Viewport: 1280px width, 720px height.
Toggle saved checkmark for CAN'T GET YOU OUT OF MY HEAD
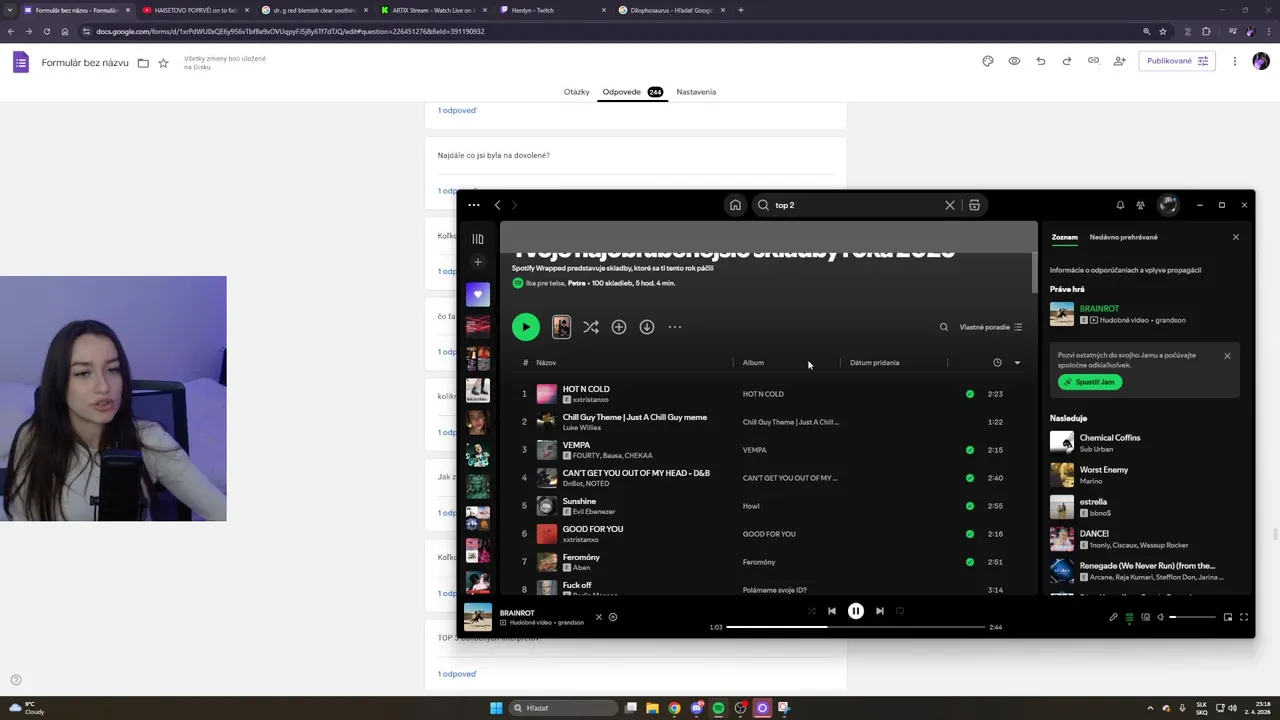point(970,478)
